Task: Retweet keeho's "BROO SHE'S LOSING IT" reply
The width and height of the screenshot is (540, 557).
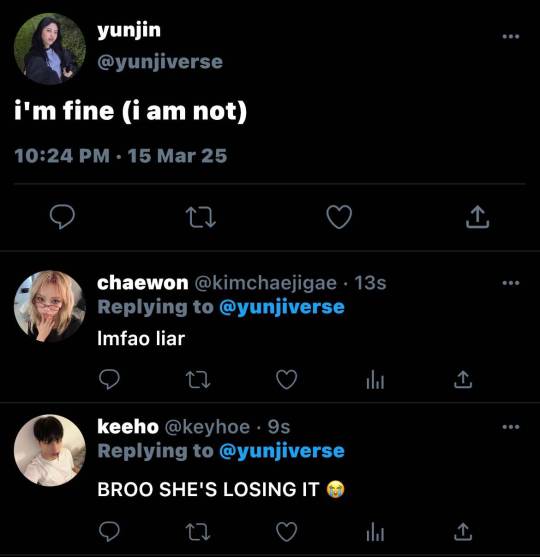Action: coord(198,532)
